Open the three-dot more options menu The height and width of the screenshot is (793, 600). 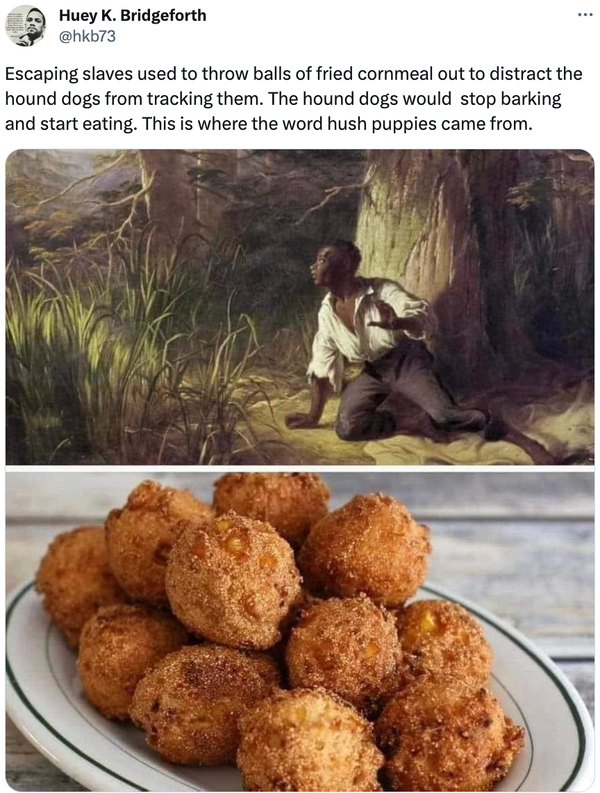click(585, 14)
